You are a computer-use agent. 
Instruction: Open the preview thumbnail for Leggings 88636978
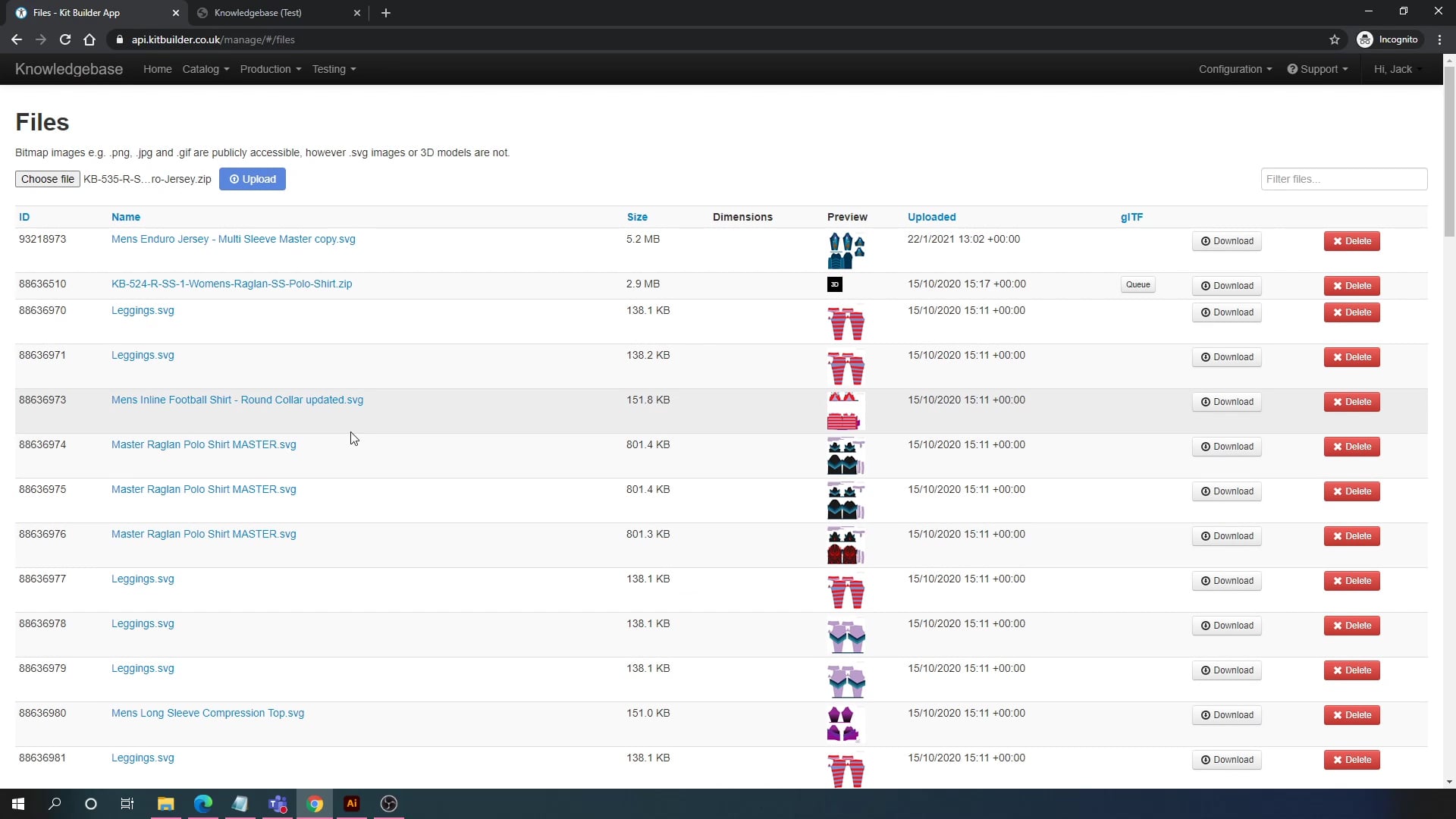coord(846,636)
